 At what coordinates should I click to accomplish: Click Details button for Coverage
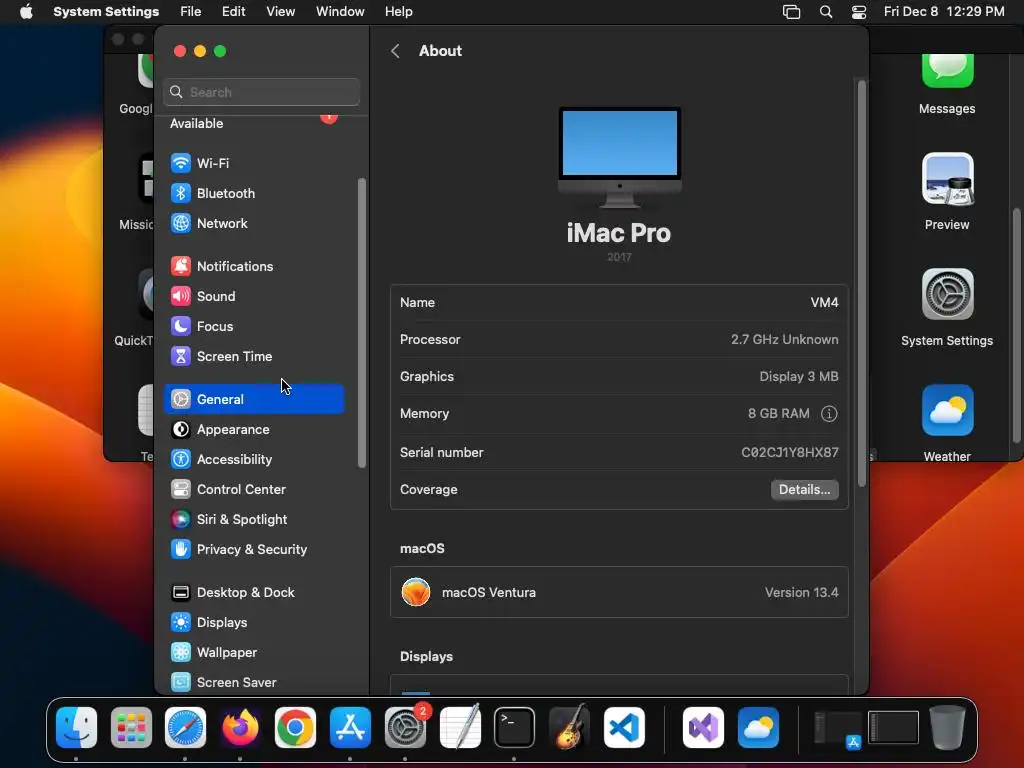[x=805, y=490]
